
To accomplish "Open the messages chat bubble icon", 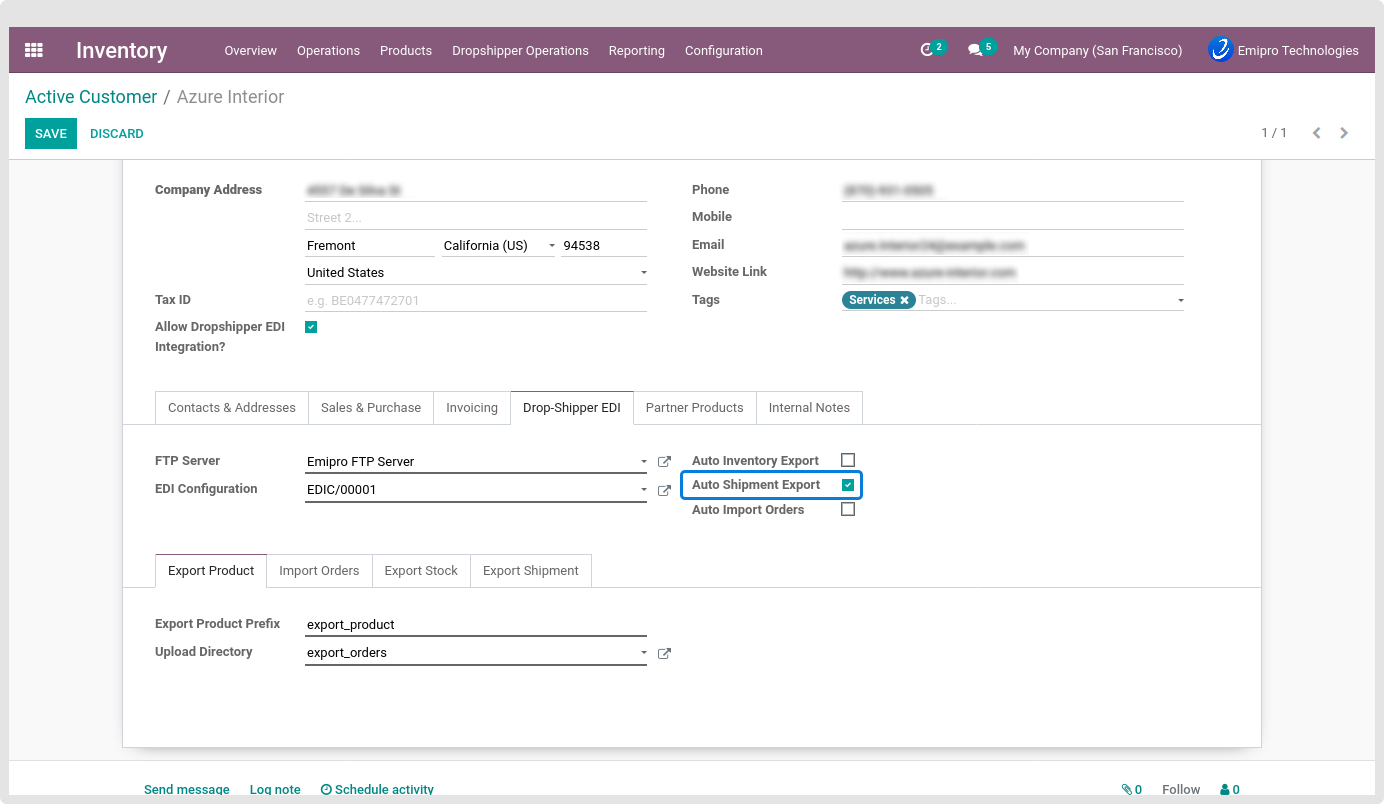I will tap(975, 50).
